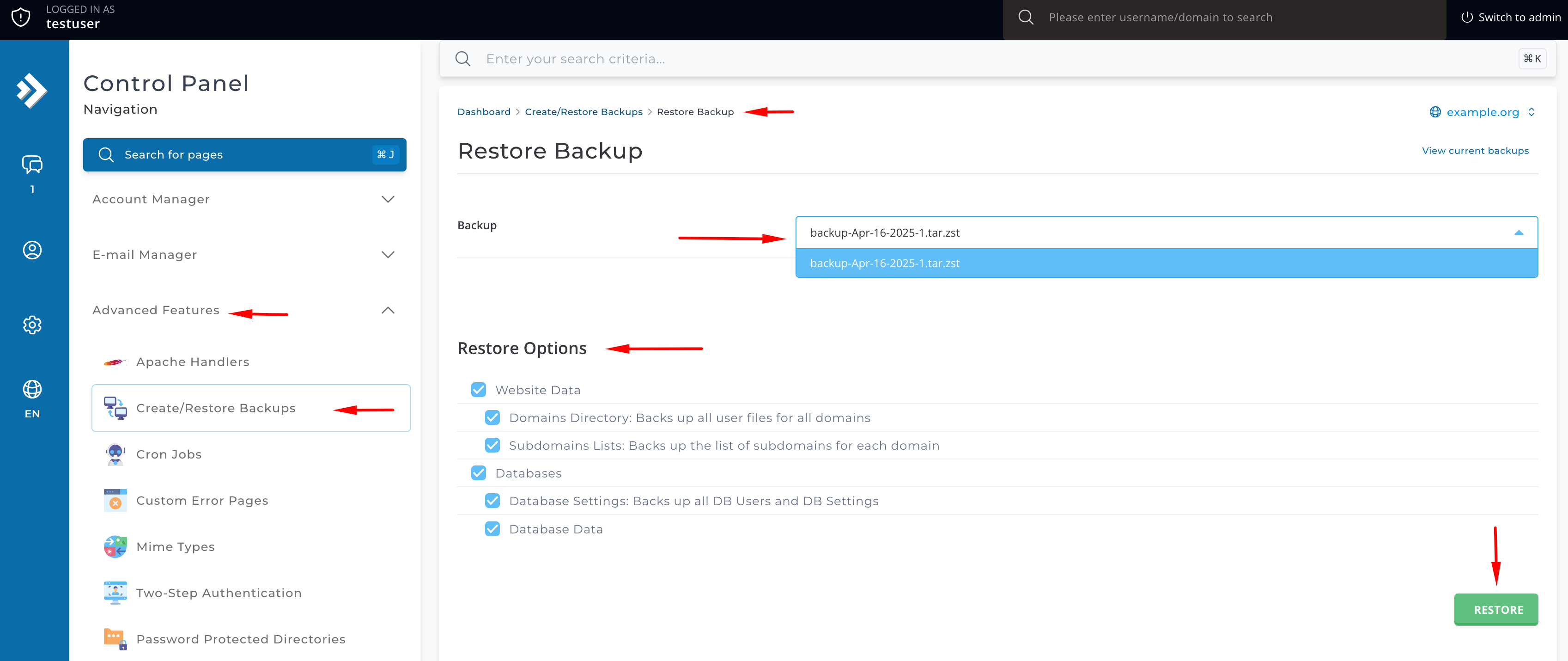The height and width of the screenshot is (661, 1568).
Task: Collapse the Advanced Features section
Action: [x=388, y=310]
